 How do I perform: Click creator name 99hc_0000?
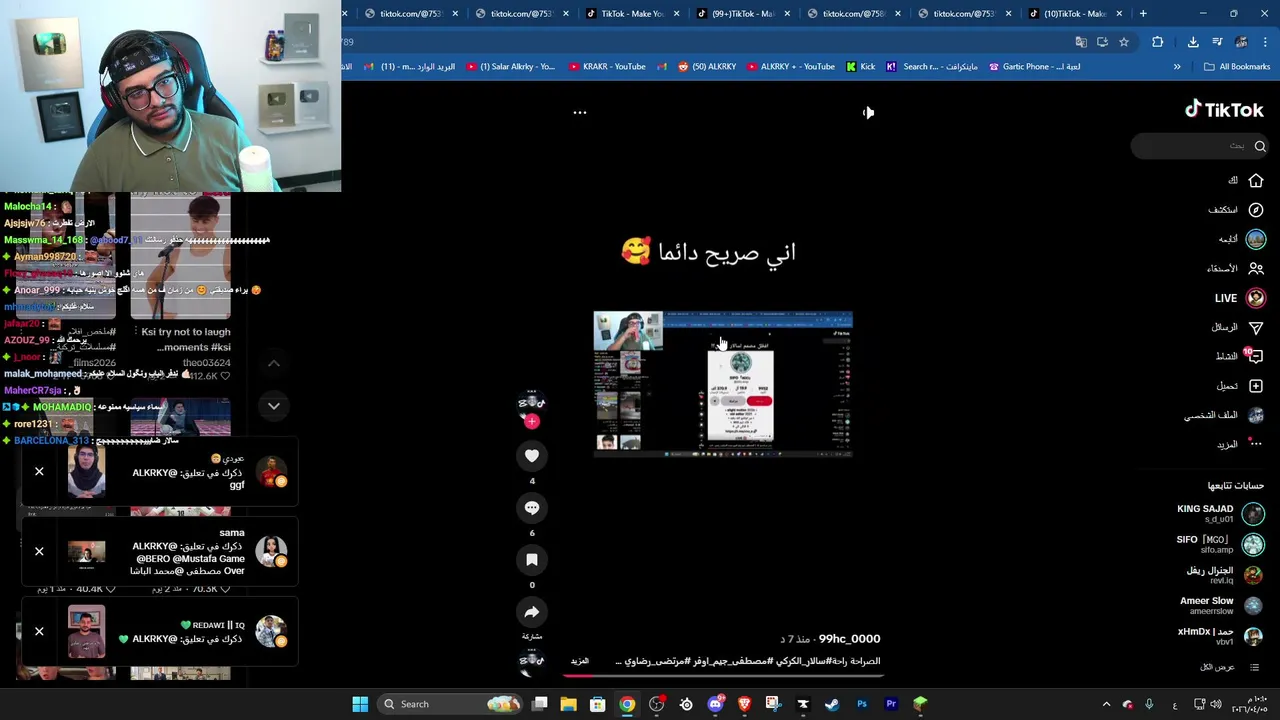[849, 639]
